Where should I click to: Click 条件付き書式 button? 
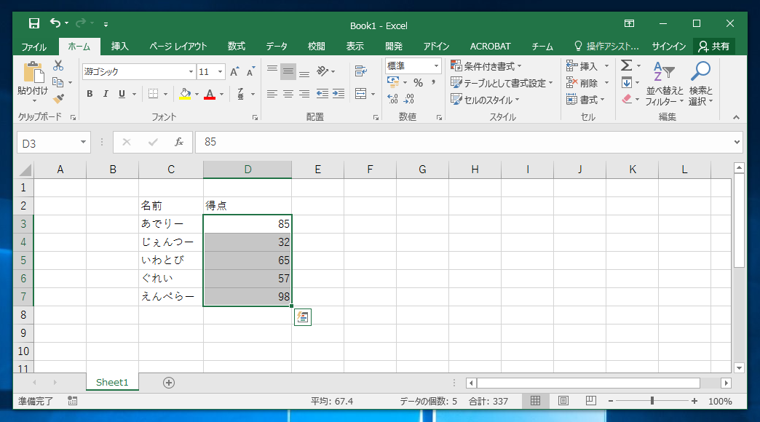point(487,66)
